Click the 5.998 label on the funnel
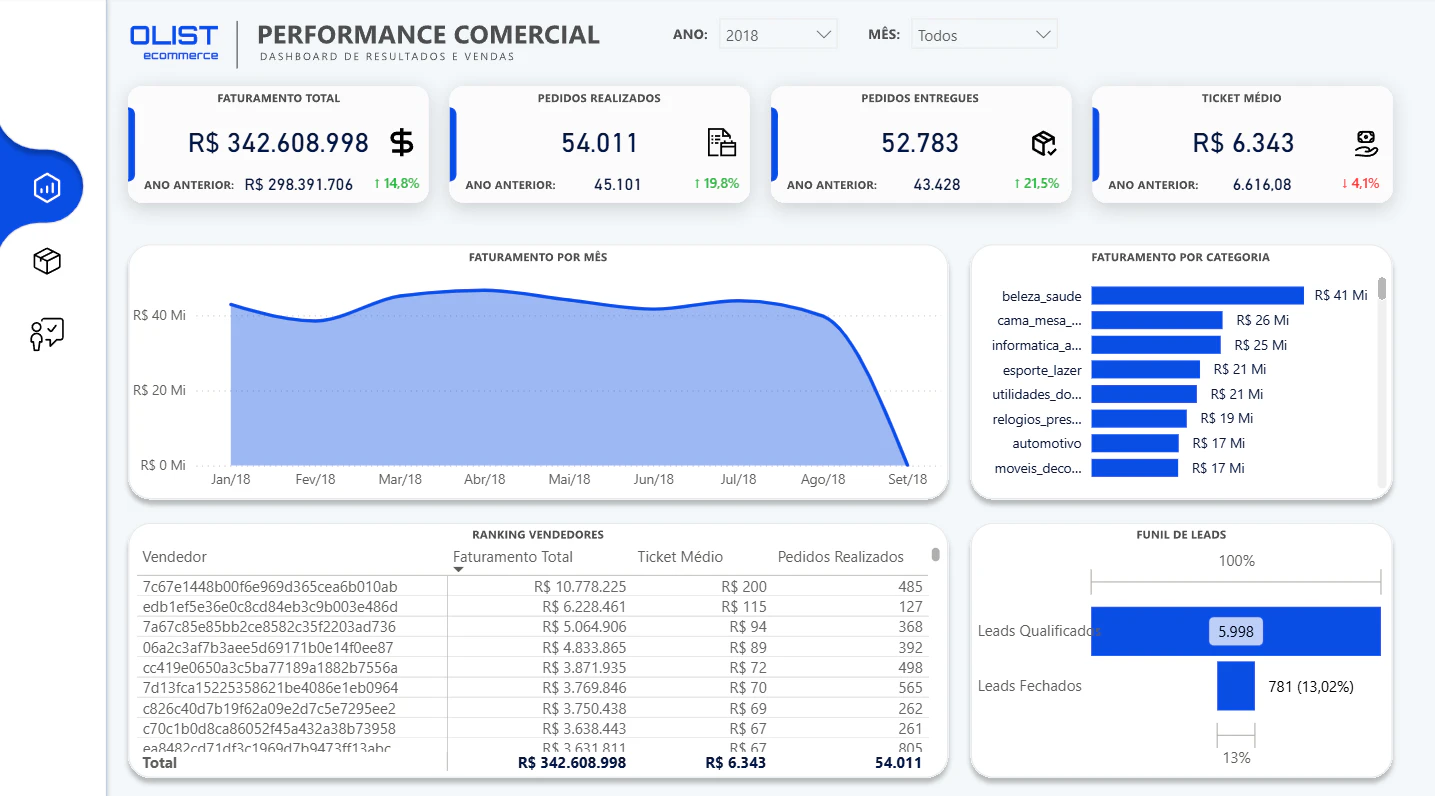The image size is (1435, 796). pos(1236,632)
